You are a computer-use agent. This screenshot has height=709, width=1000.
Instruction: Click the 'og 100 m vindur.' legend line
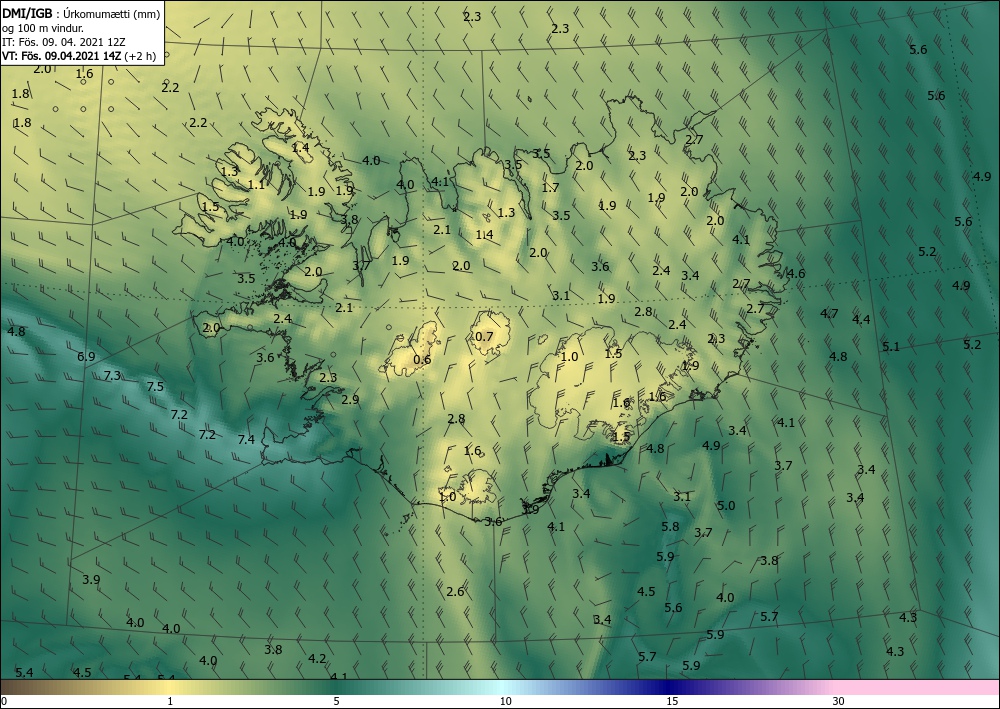(43, 28)
